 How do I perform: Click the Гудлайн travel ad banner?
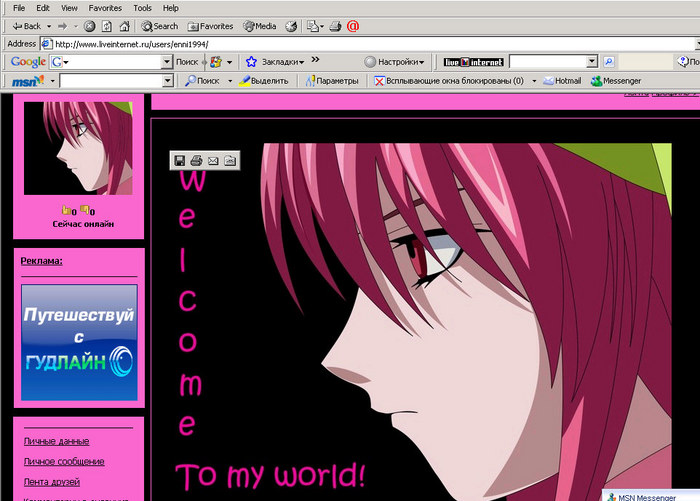coord(79,342)
